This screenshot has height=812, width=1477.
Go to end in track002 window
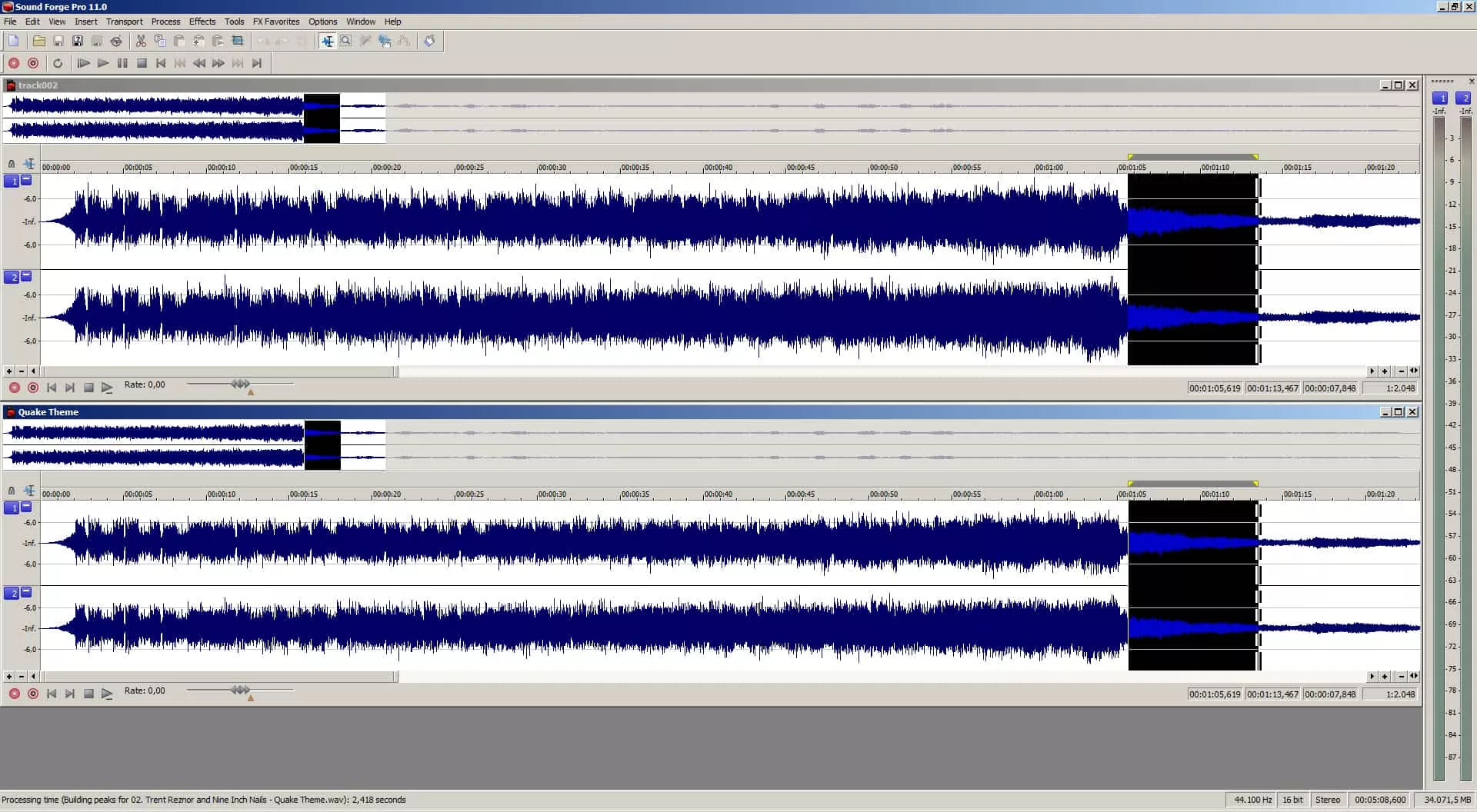pos(70,388)
